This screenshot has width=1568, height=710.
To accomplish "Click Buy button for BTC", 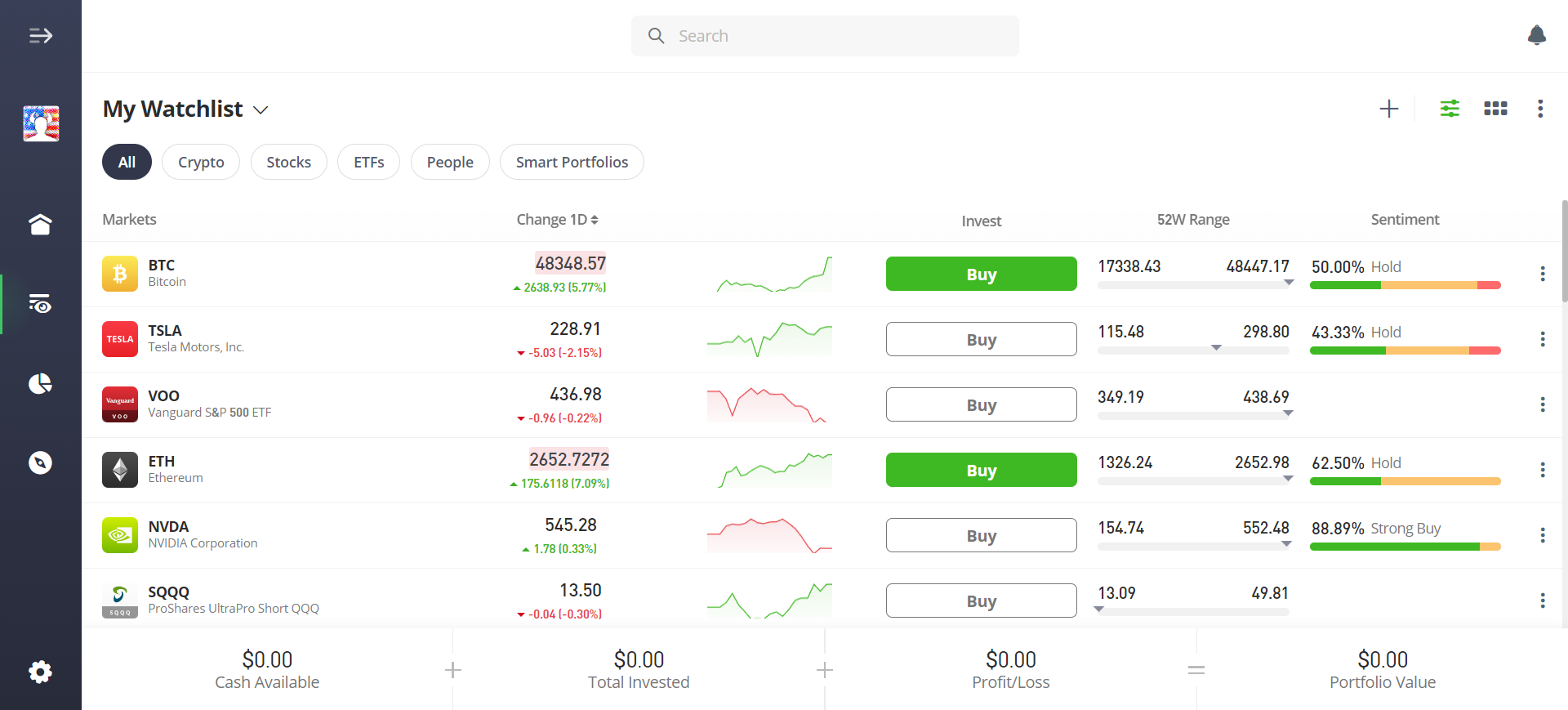I will 981,274.
